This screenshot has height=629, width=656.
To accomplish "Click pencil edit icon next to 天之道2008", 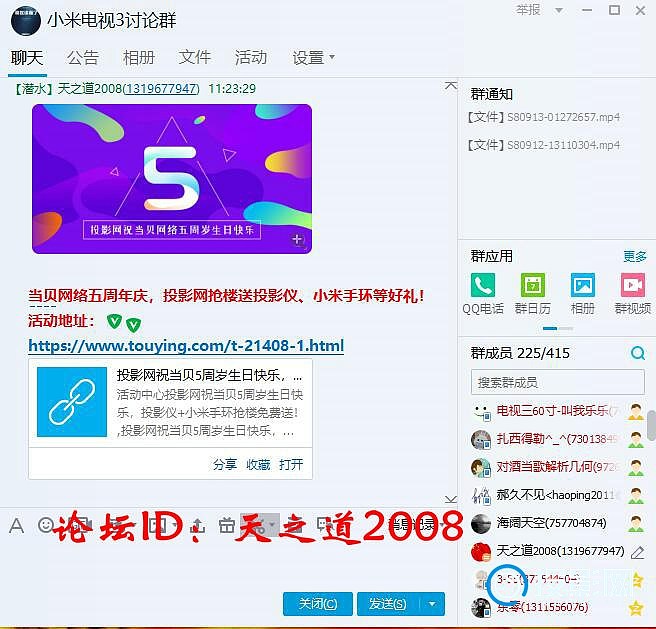I will [x=637, y=552].
